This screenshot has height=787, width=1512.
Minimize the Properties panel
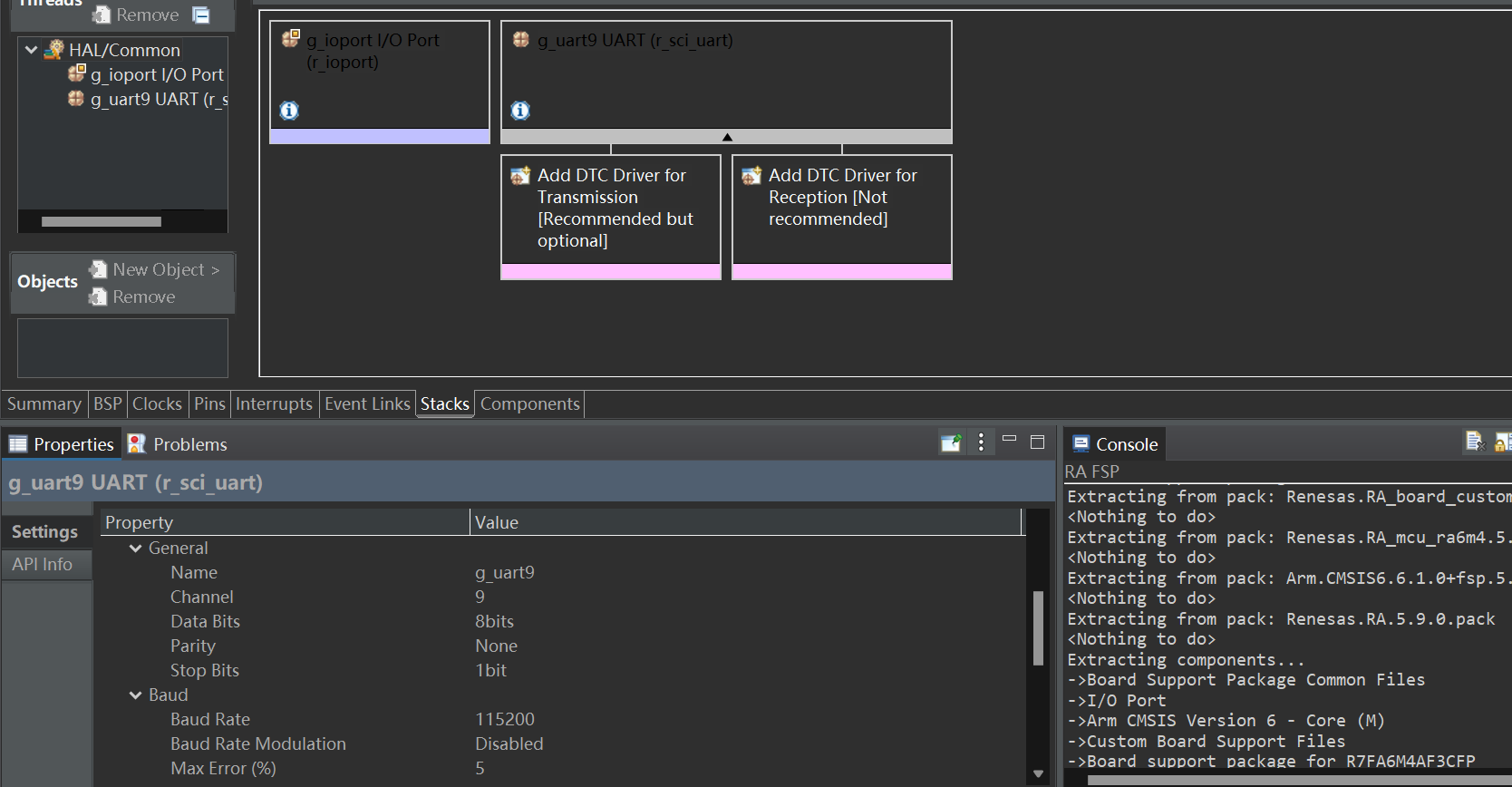click(1009, 439)
